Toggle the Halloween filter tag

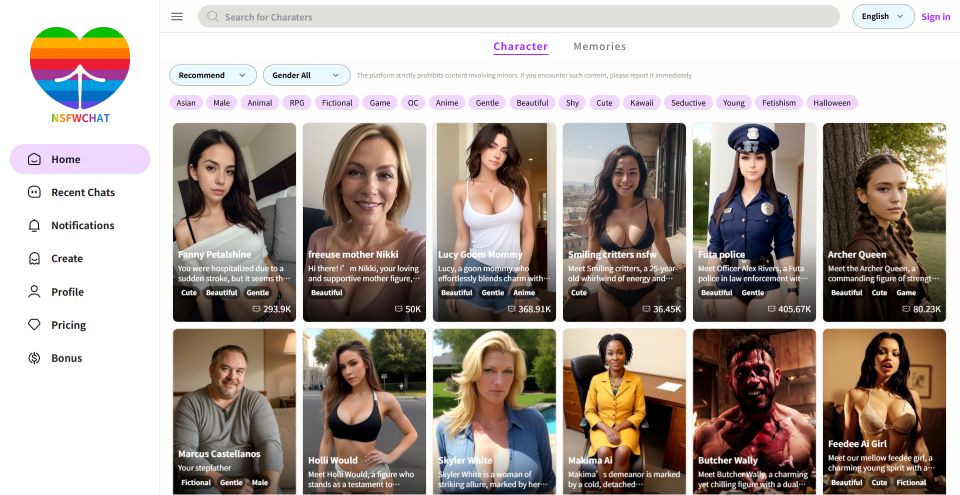[x=831, y=103]
